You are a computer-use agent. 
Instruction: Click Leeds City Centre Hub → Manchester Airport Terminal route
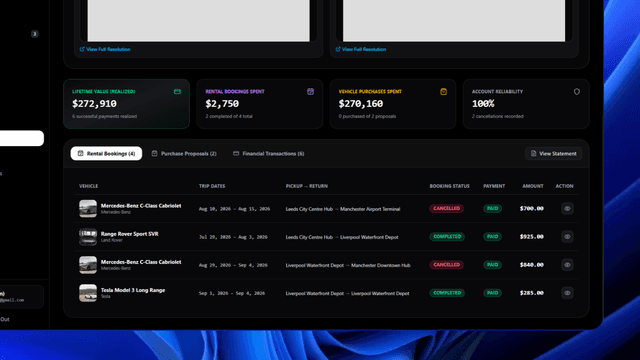pyautogui.click(x=343, y=209)
